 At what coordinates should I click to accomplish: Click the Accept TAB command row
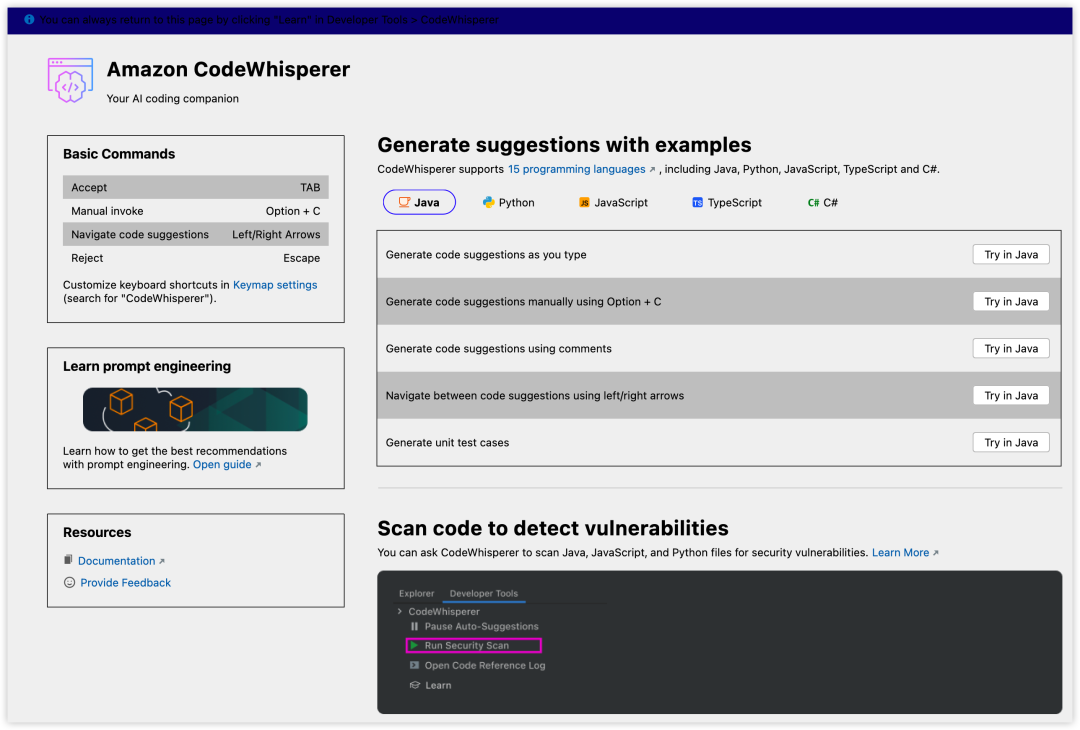click(x=196, y=187)
